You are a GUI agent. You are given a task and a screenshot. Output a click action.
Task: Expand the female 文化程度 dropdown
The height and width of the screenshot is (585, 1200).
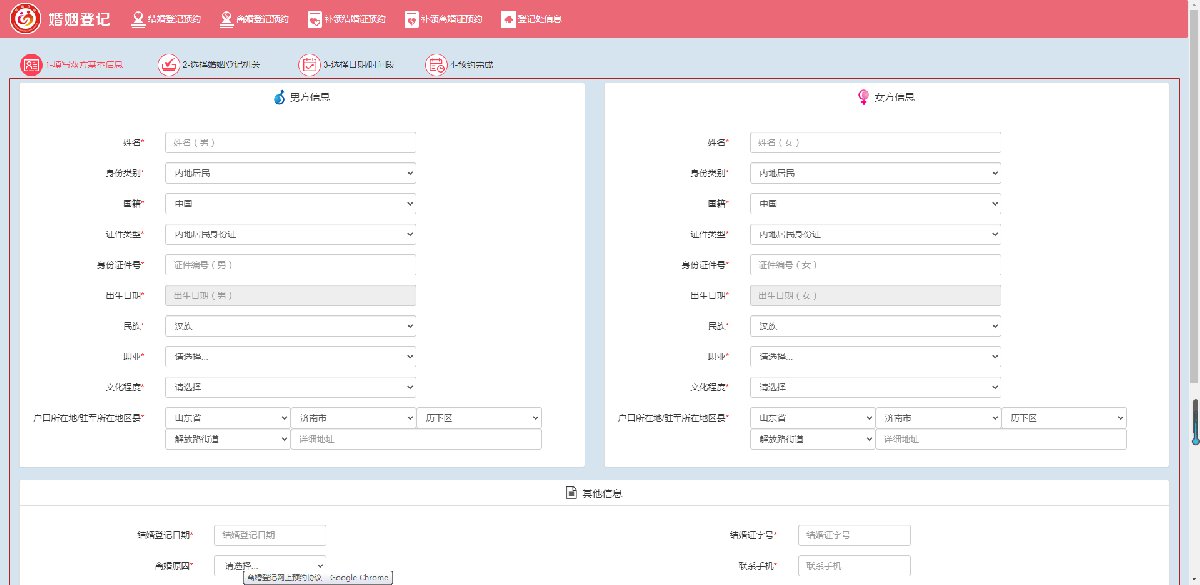coord(875,387)
